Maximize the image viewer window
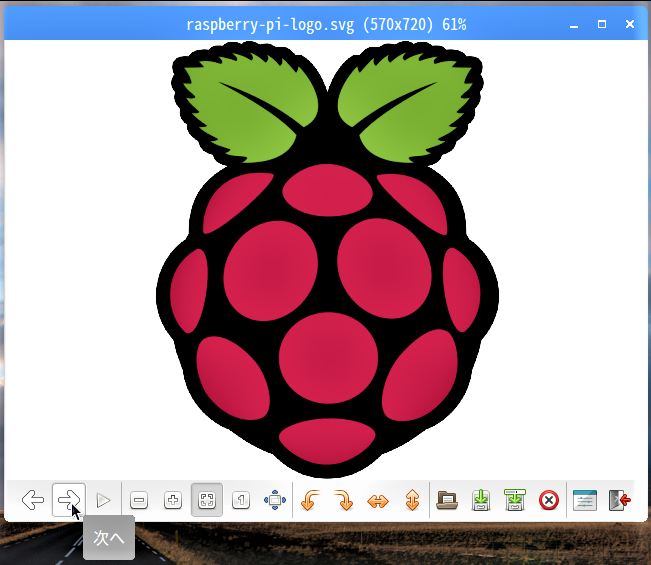 [602, 24]
